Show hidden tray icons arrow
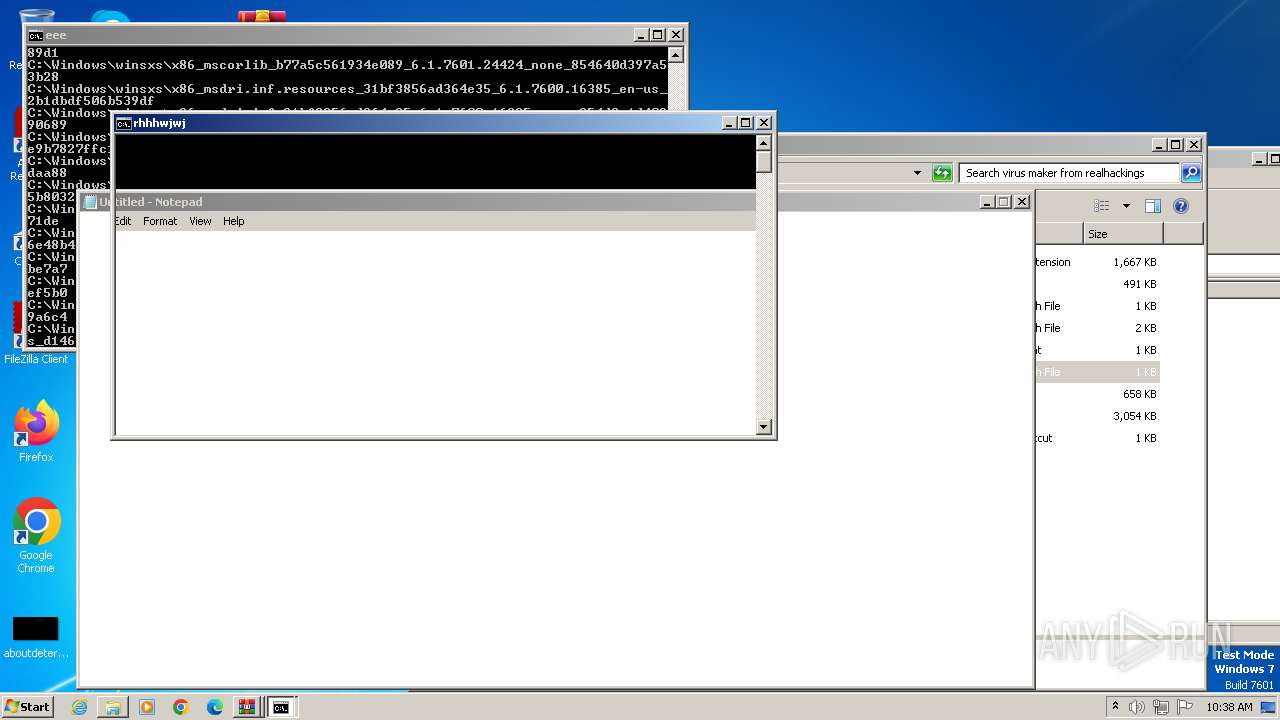This screenshot has width=1280, height=720. pos(1115,707)
